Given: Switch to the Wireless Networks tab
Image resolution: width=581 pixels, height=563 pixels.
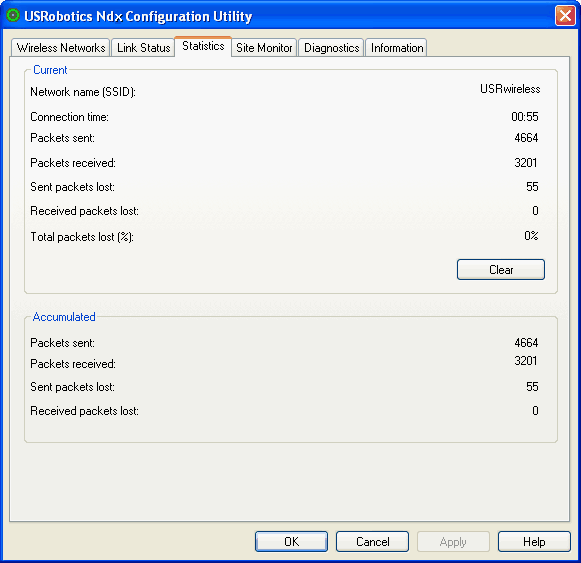Looking at the screenshot, I should [x=61, y=48].
